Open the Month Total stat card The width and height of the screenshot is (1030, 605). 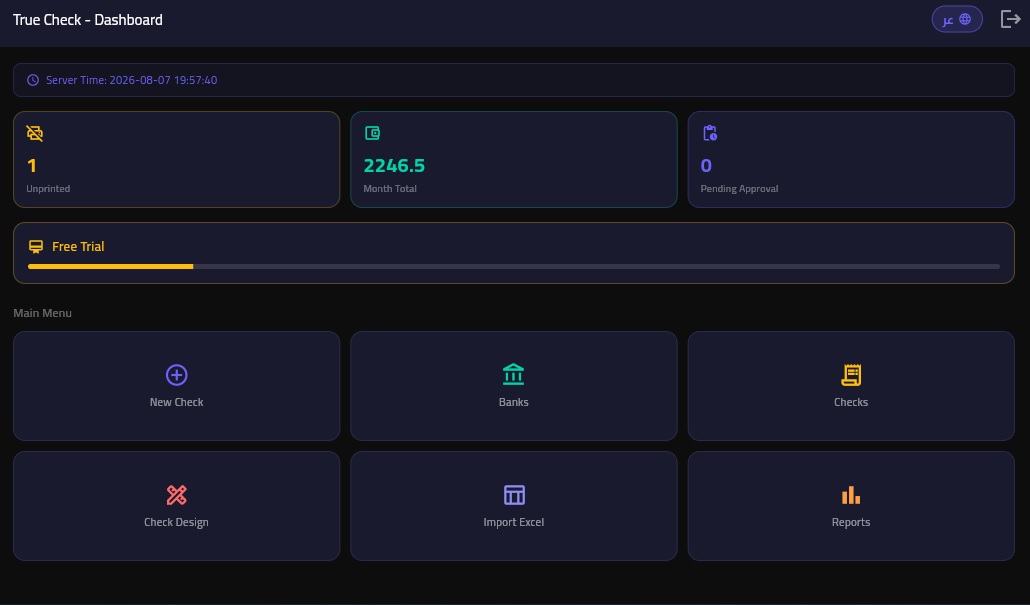click(514, 160)
